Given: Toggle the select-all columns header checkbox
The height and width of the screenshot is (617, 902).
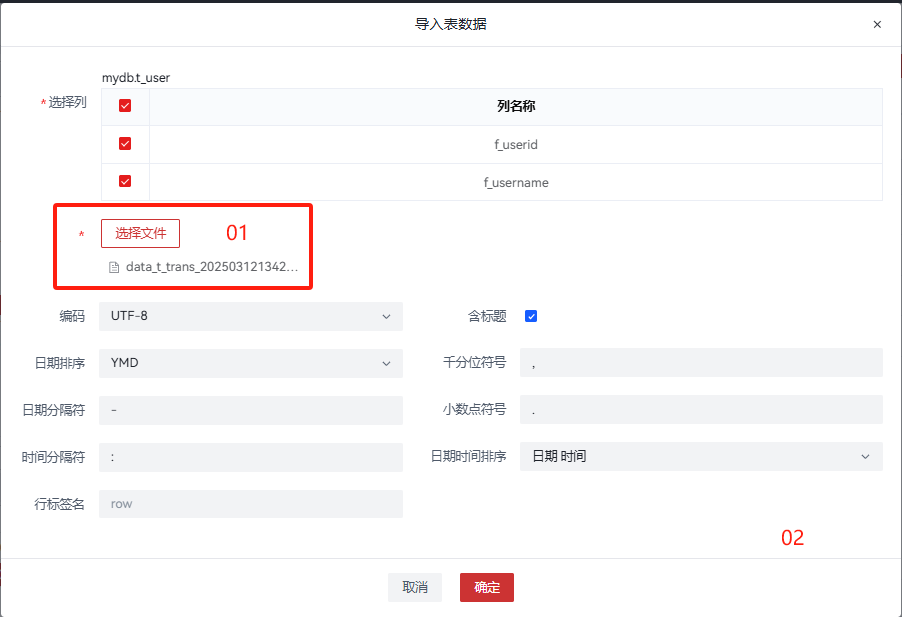Looking at the screenshot, I should 125,106.
